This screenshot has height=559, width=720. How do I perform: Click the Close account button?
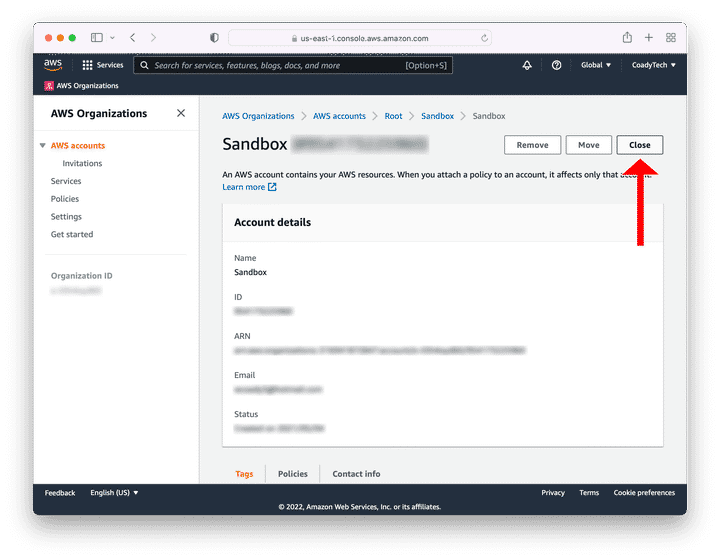click(640, 145)
